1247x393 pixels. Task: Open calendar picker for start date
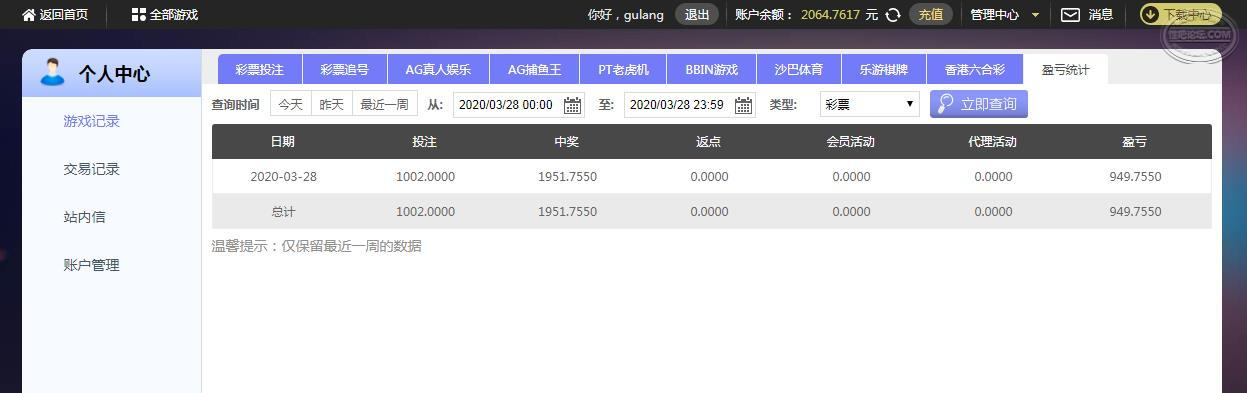tap(573, 105)
